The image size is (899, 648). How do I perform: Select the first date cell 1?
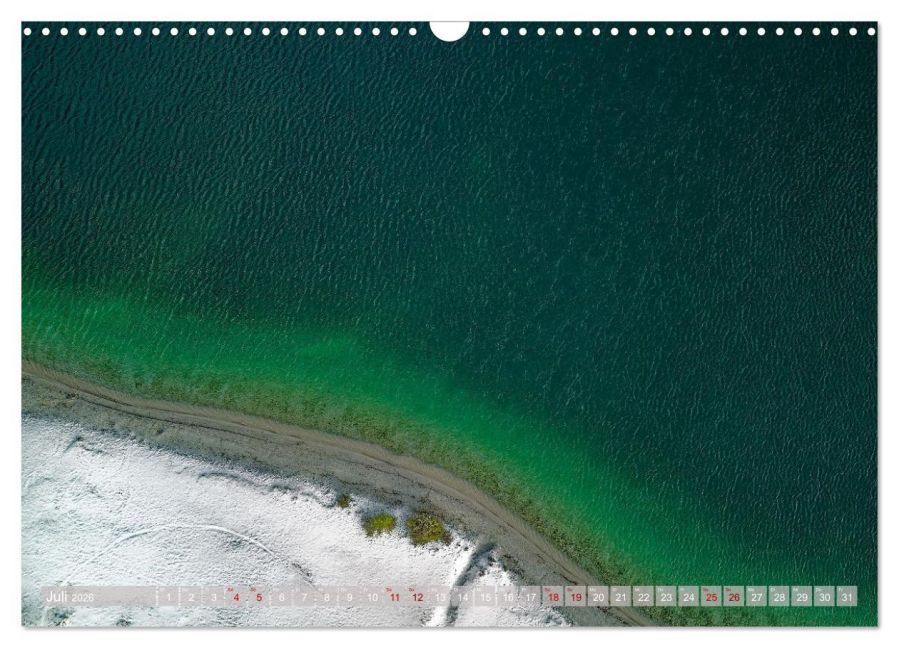(168, 596)
